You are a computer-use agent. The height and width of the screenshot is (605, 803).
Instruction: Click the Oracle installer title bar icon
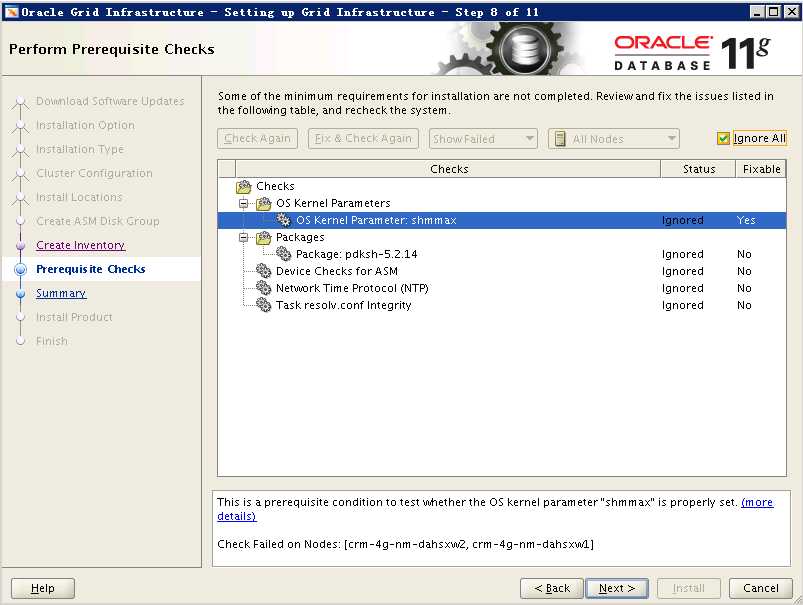11,12
